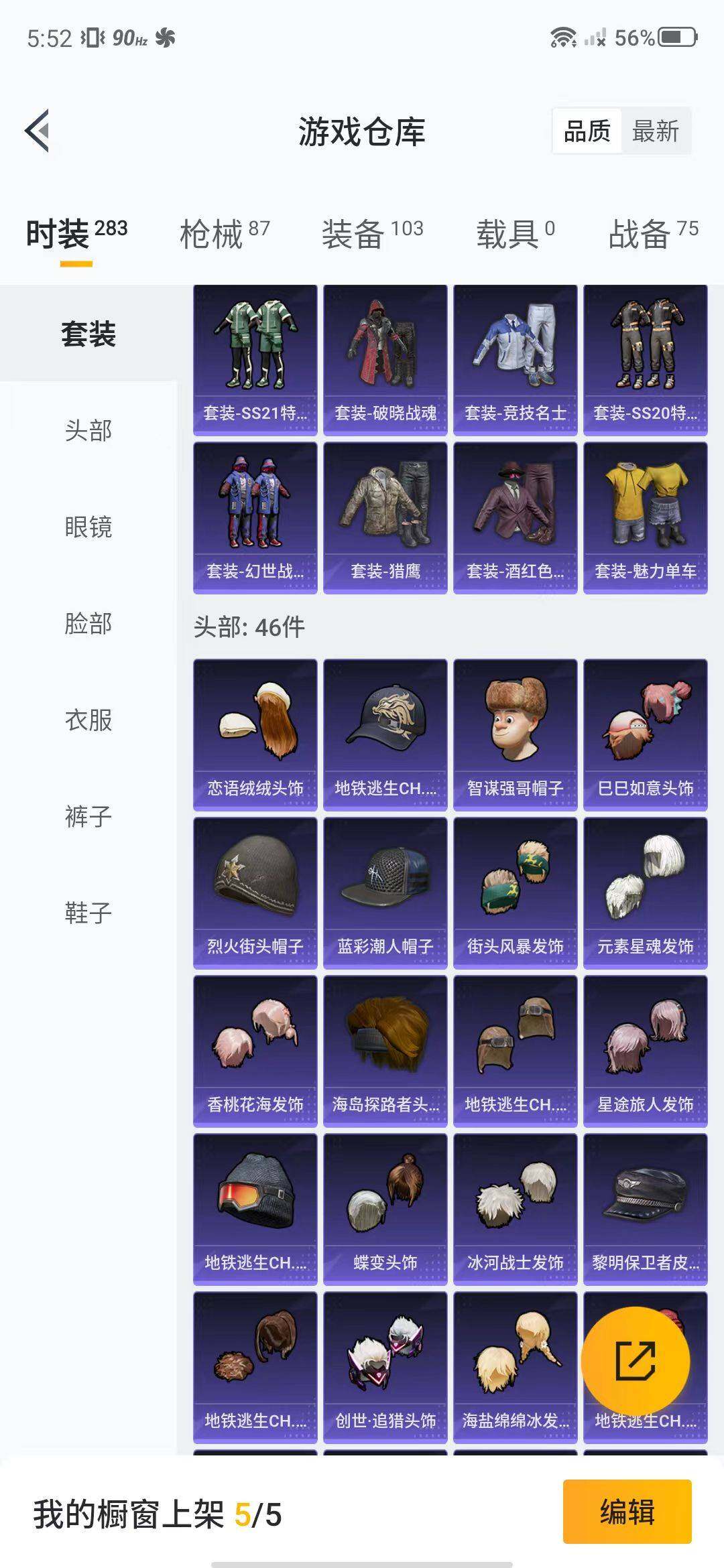The width and height of the screenshot is (724, 1568).
Task: Switch to the 装备 tab
Action: click(x=372, y=234)
